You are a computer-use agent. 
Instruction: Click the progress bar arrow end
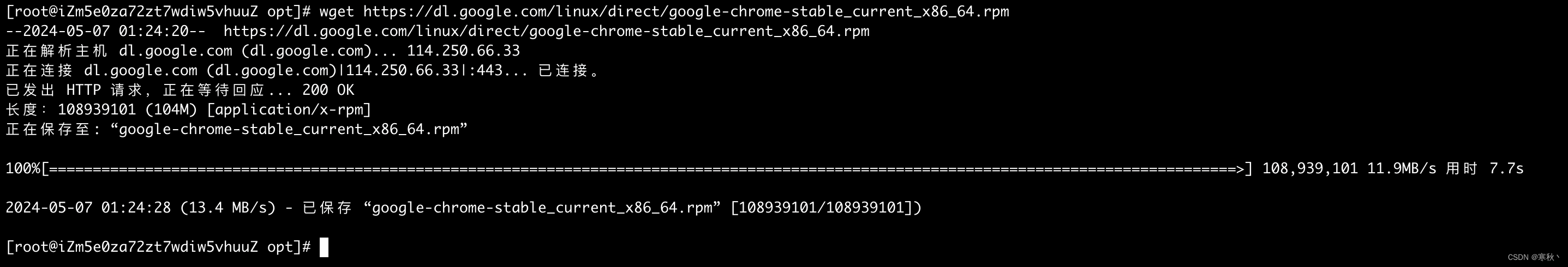click(x=1240, y=168)
